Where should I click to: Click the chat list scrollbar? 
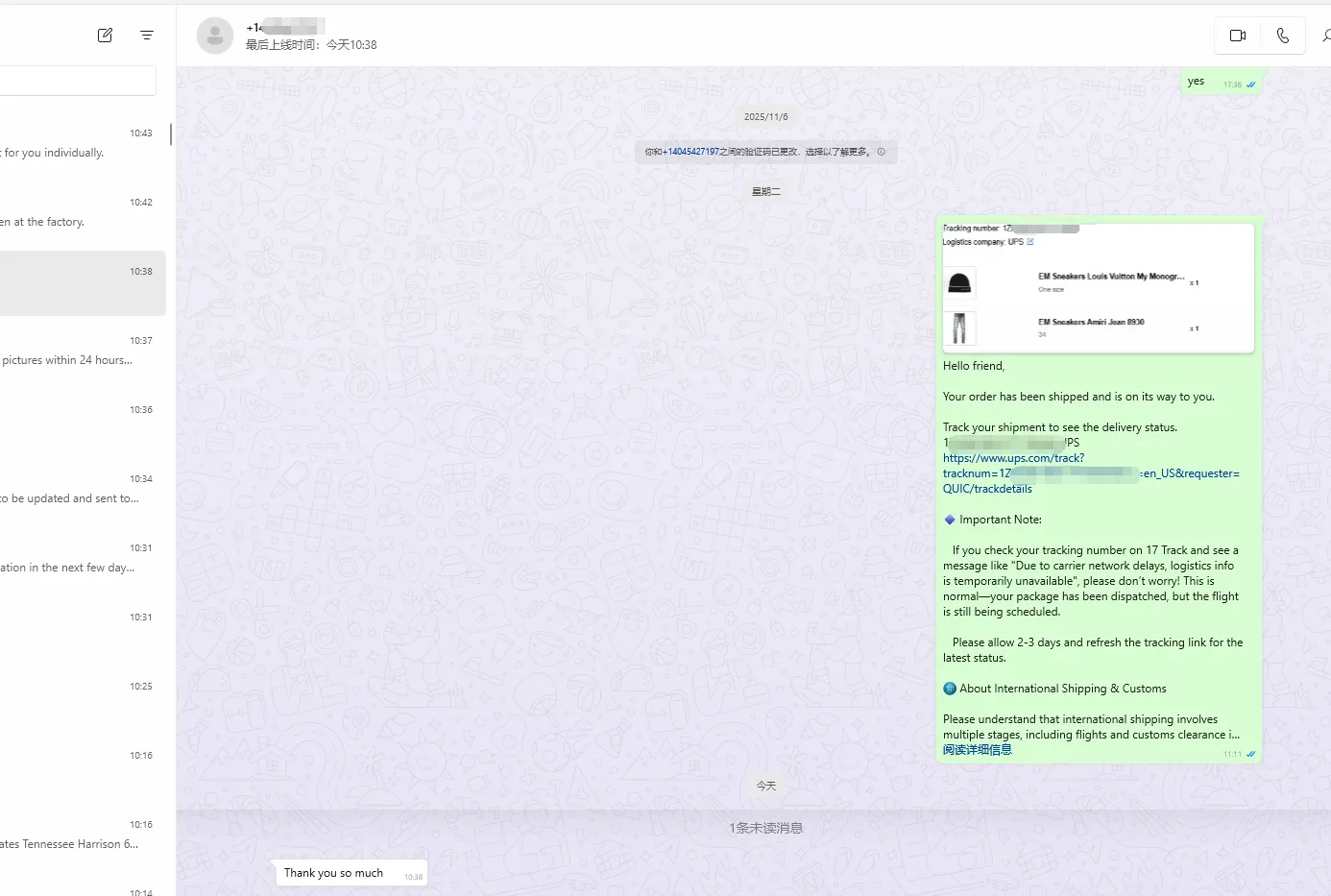pos(171,134)
